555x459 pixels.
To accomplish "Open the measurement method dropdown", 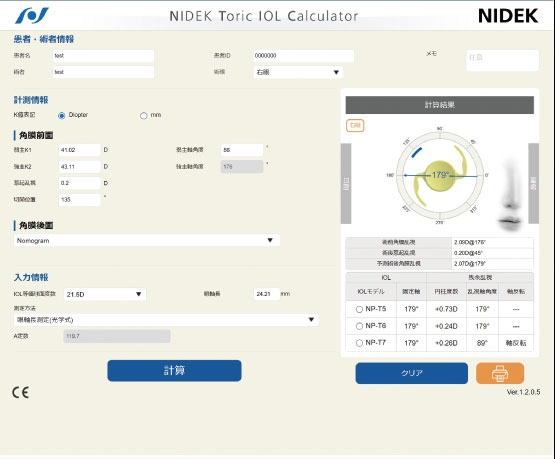I will (x=166, y=320).
